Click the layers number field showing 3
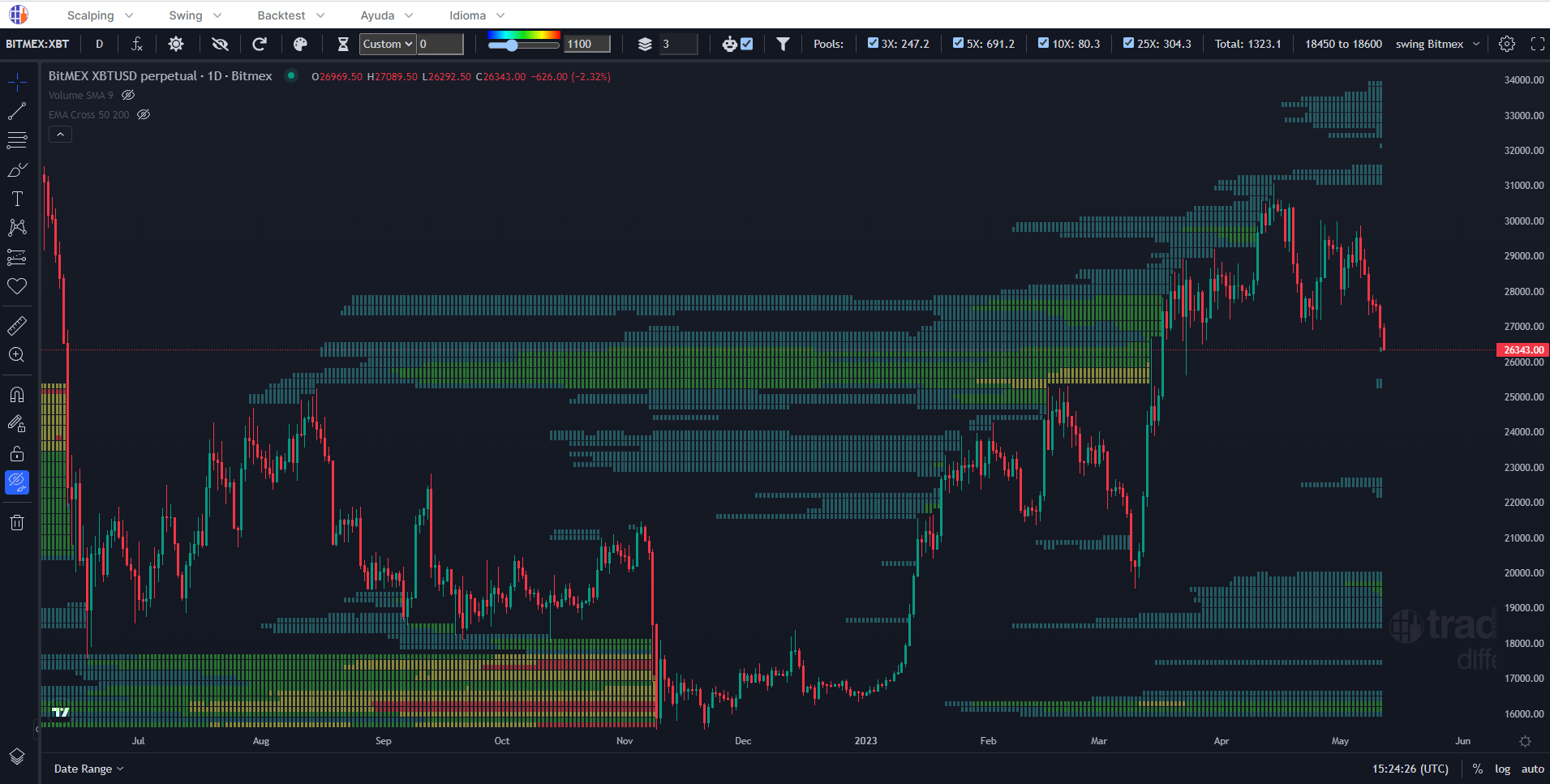1550x784 pixels. pyautogui.click(x=678, y=44)
